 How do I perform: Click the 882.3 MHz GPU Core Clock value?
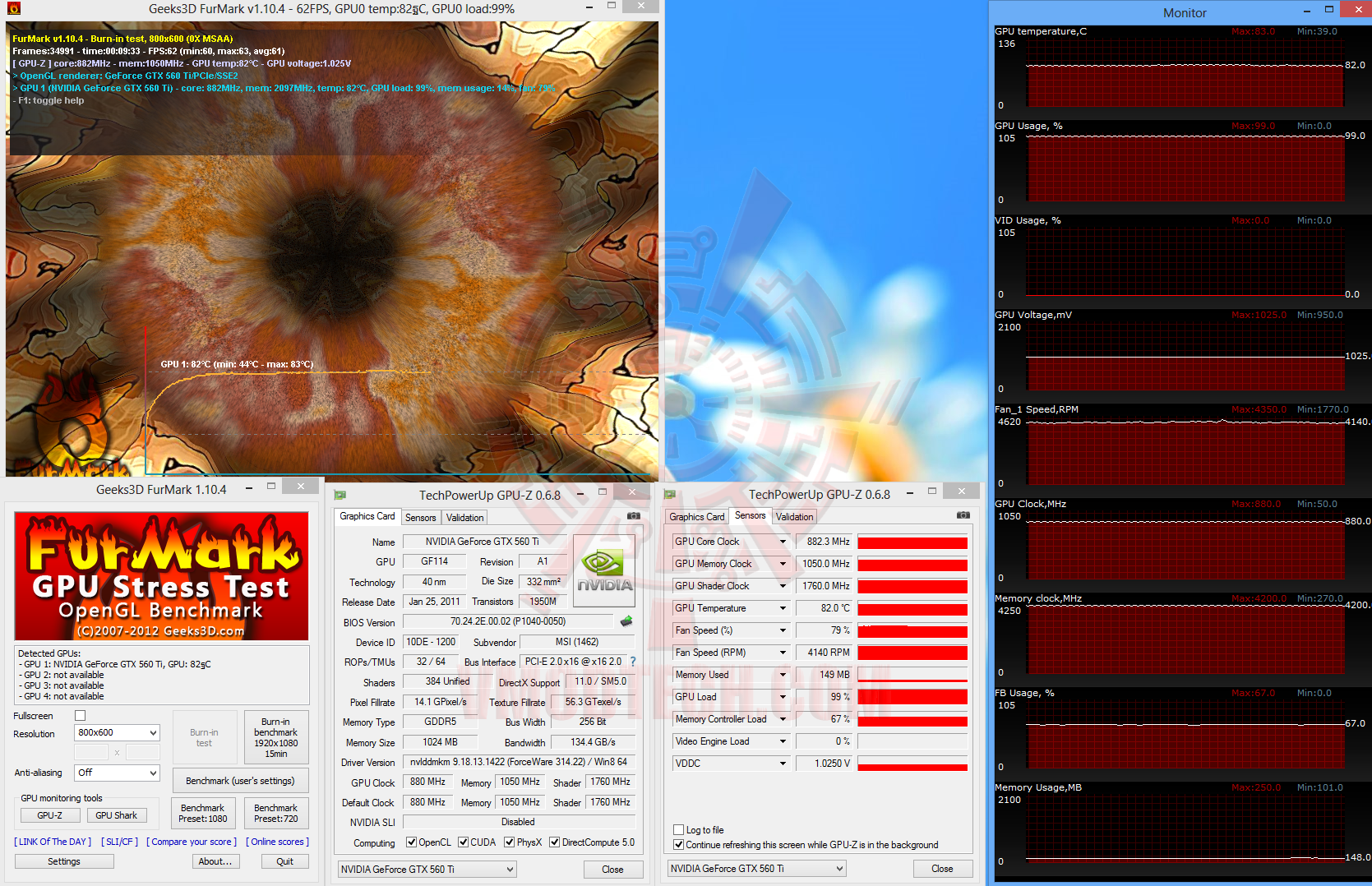click(825, 542)
